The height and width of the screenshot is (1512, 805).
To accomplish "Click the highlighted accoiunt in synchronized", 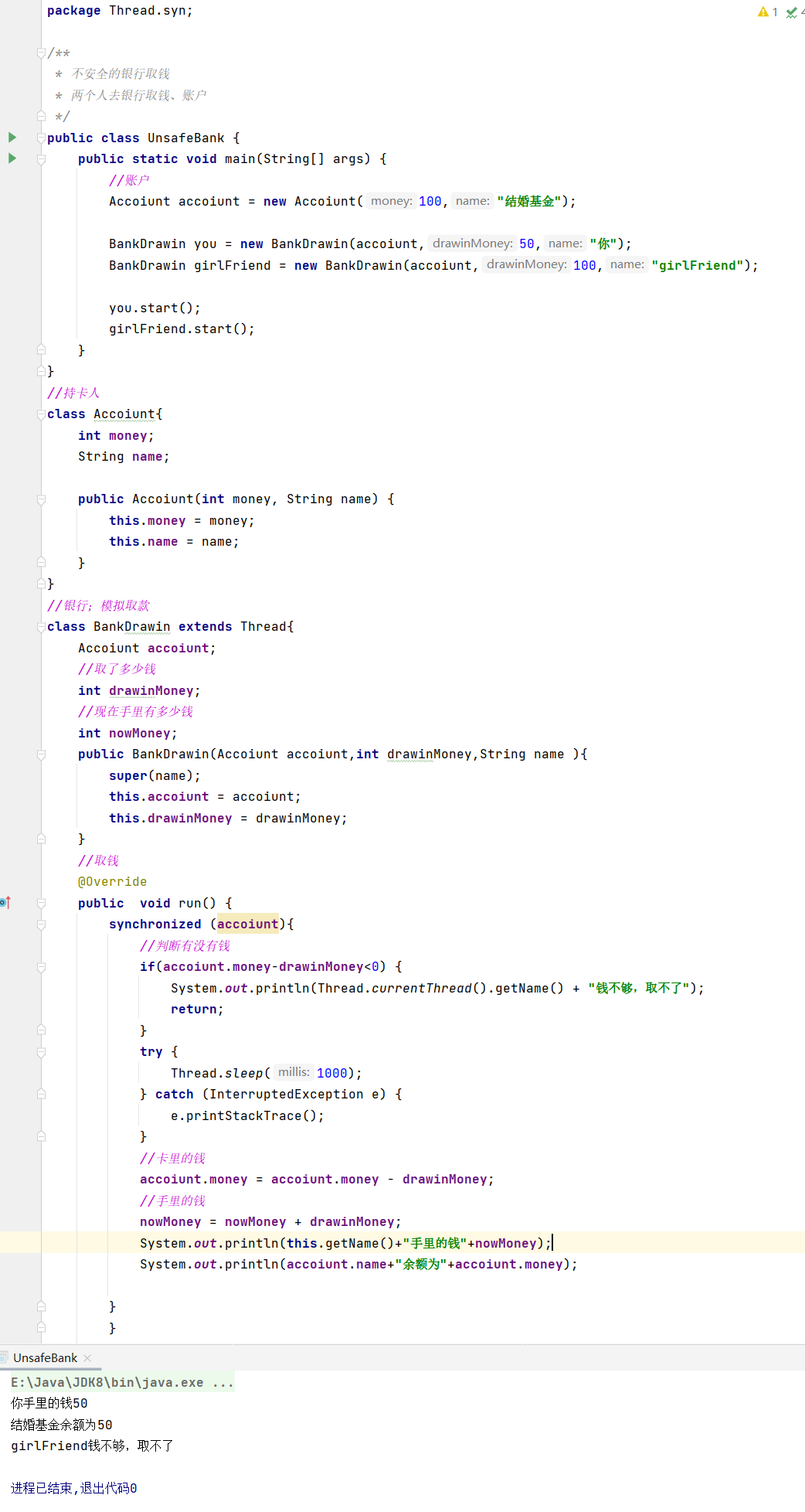I will tap(247, 924).
